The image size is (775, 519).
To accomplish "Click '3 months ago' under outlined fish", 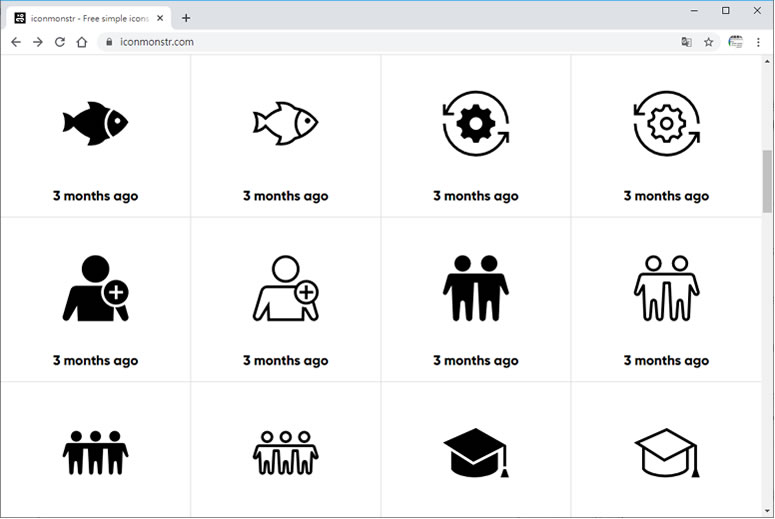I will coord(286,196).
